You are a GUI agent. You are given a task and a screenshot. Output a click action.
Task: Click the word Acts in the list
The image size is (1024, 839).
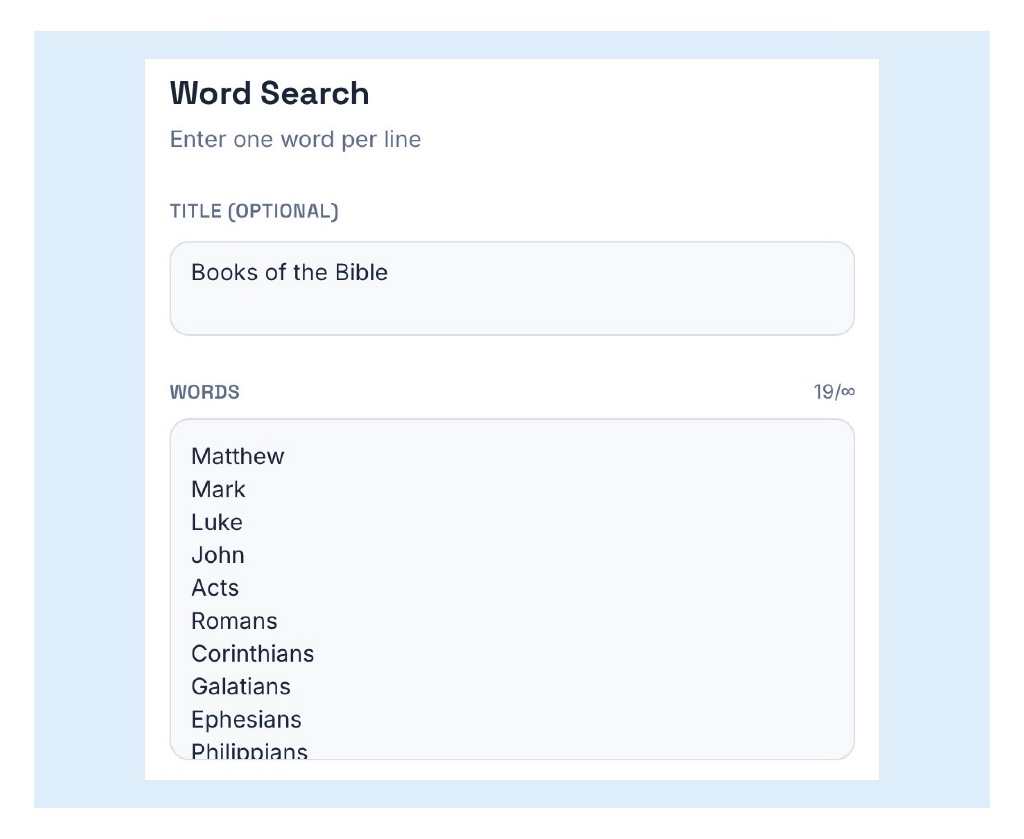point(215,588)
